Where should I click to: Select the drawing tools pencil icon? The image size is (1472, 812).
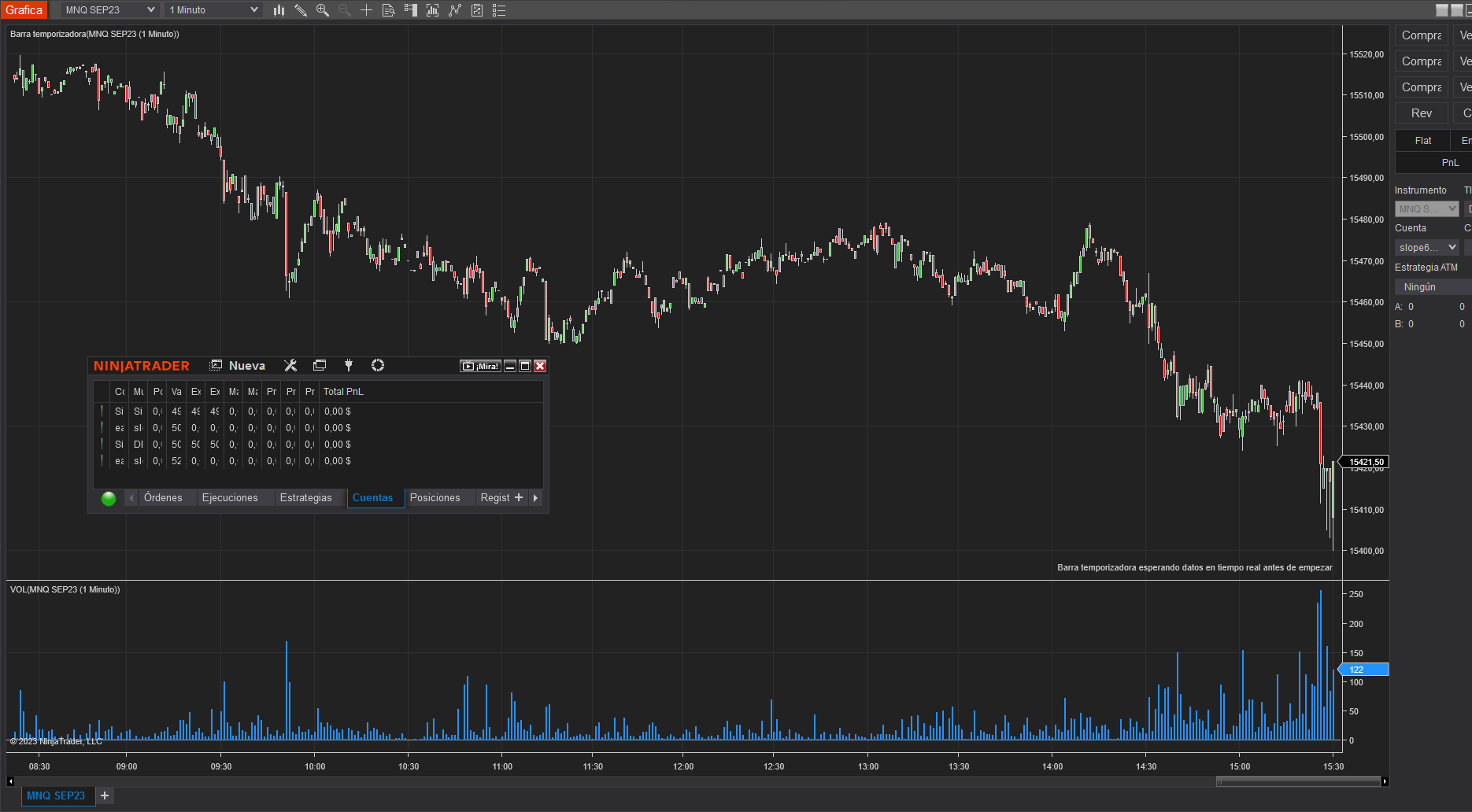tap(301, 10)
